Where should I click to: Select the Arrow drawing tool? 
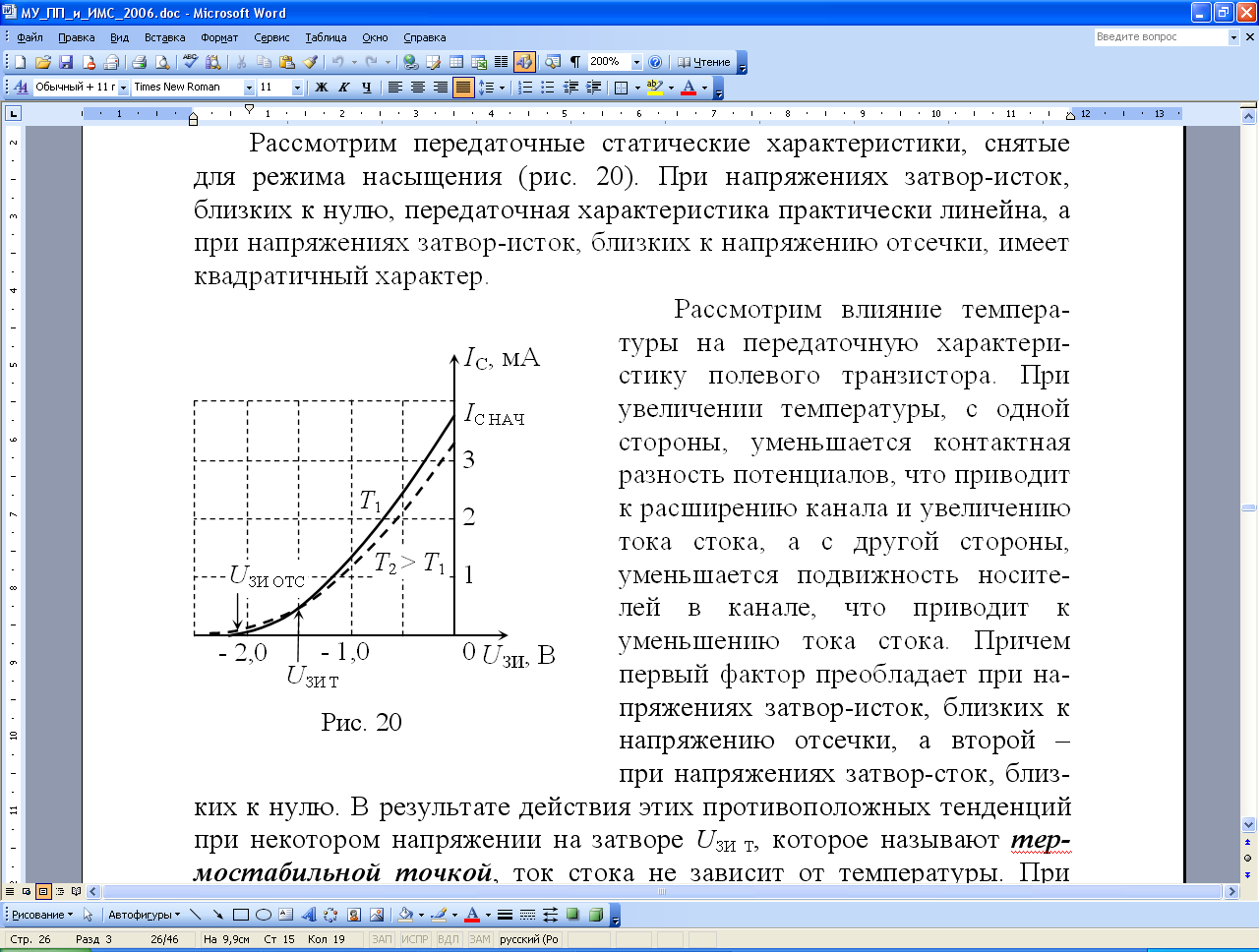coord(217,915)
